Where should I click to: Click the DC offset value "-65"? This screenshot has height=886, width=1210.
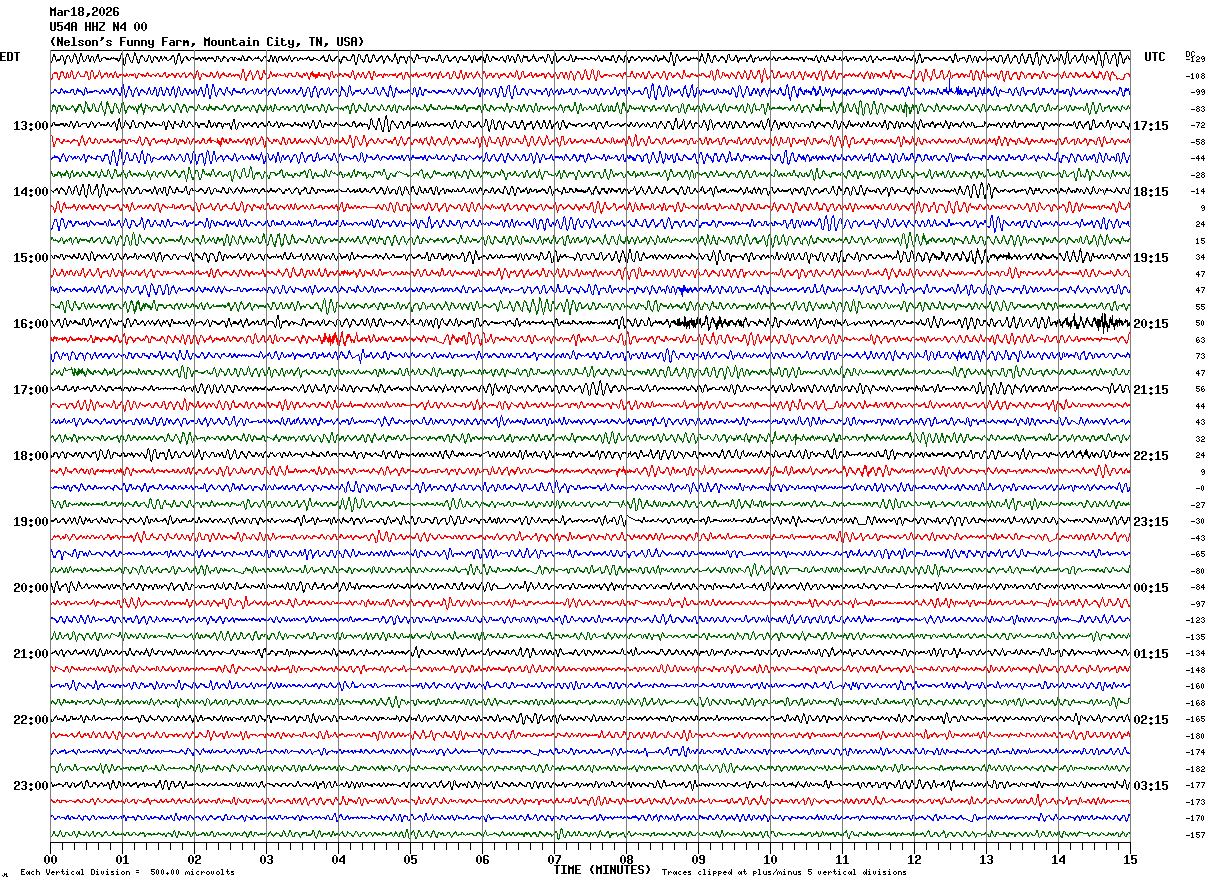tap(1197, 554)
